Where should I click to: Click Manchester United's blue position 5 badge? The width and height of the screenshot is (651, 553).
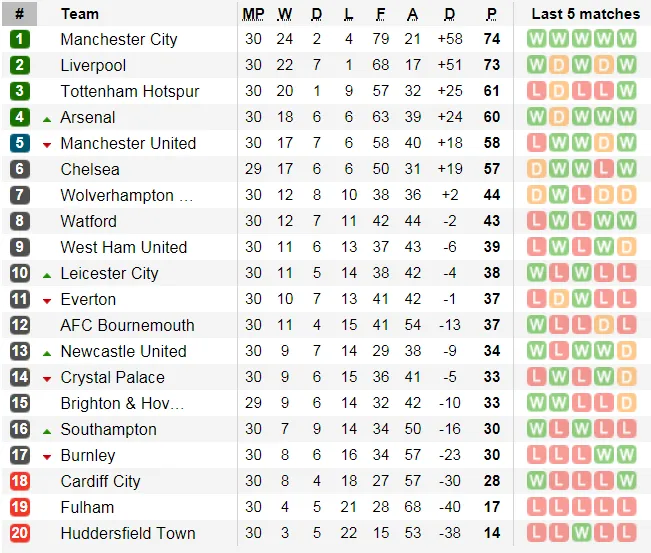20,143
